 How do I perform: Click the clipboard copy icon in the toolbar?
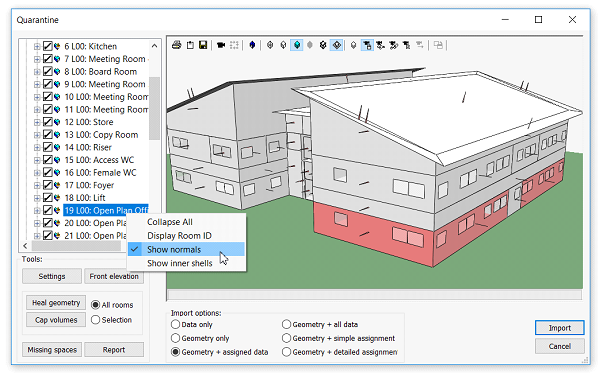click(x=190, y=45)
